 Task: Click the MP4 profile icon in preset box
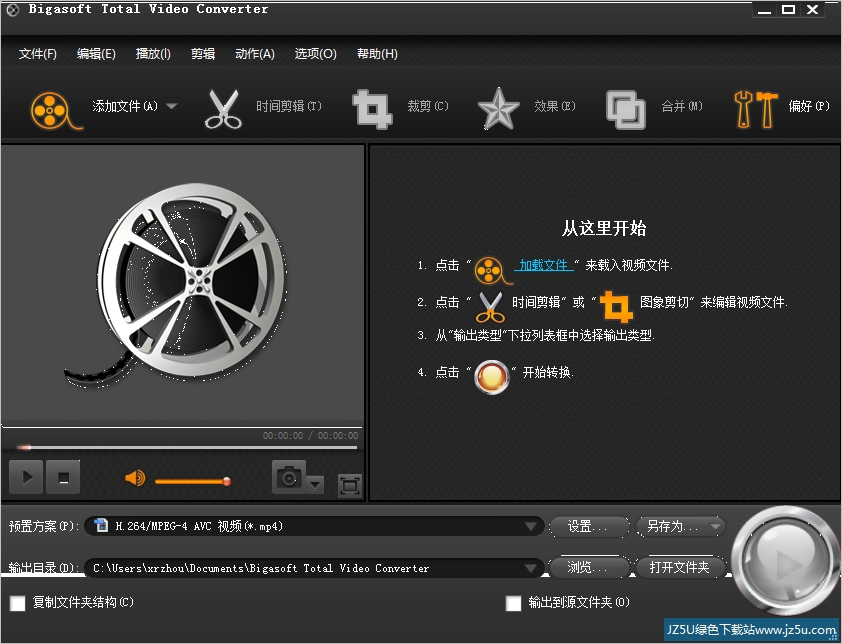tap(100, 525)
